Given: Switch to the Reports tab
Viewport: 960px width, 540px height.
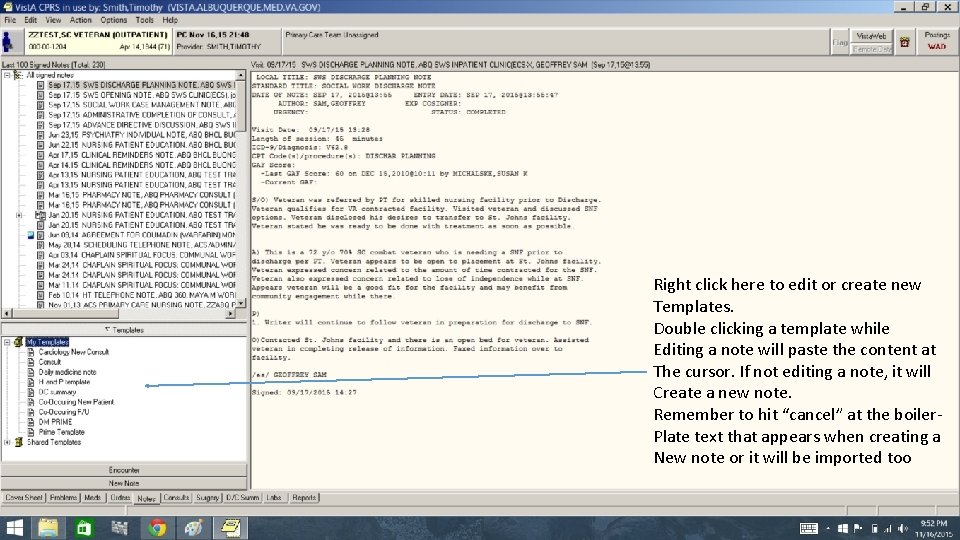Looking at the screenshot, I should (304, 498).
